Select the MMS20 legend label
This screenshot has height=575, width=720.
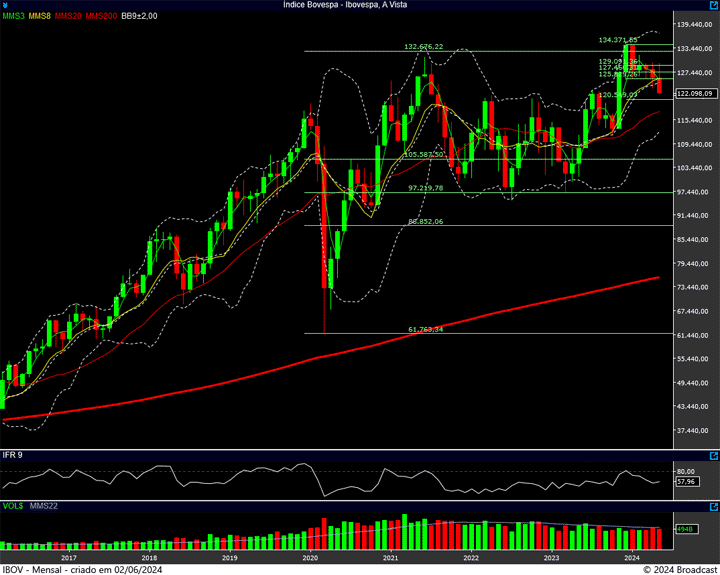(x=69, y=16)
